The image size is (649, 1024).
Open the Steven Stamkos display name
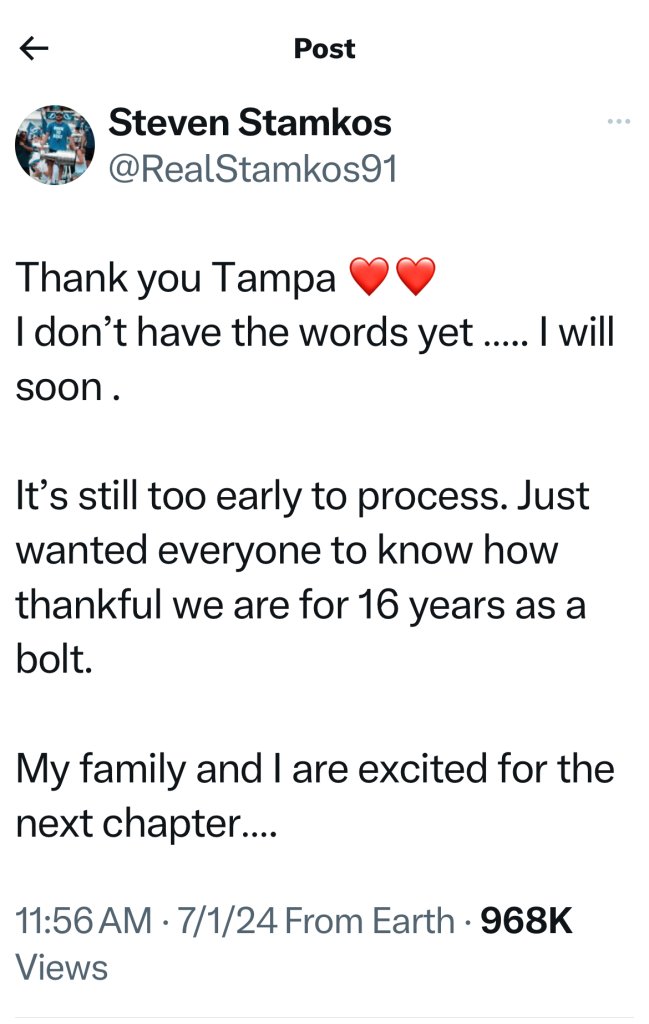tap(250, 123)
